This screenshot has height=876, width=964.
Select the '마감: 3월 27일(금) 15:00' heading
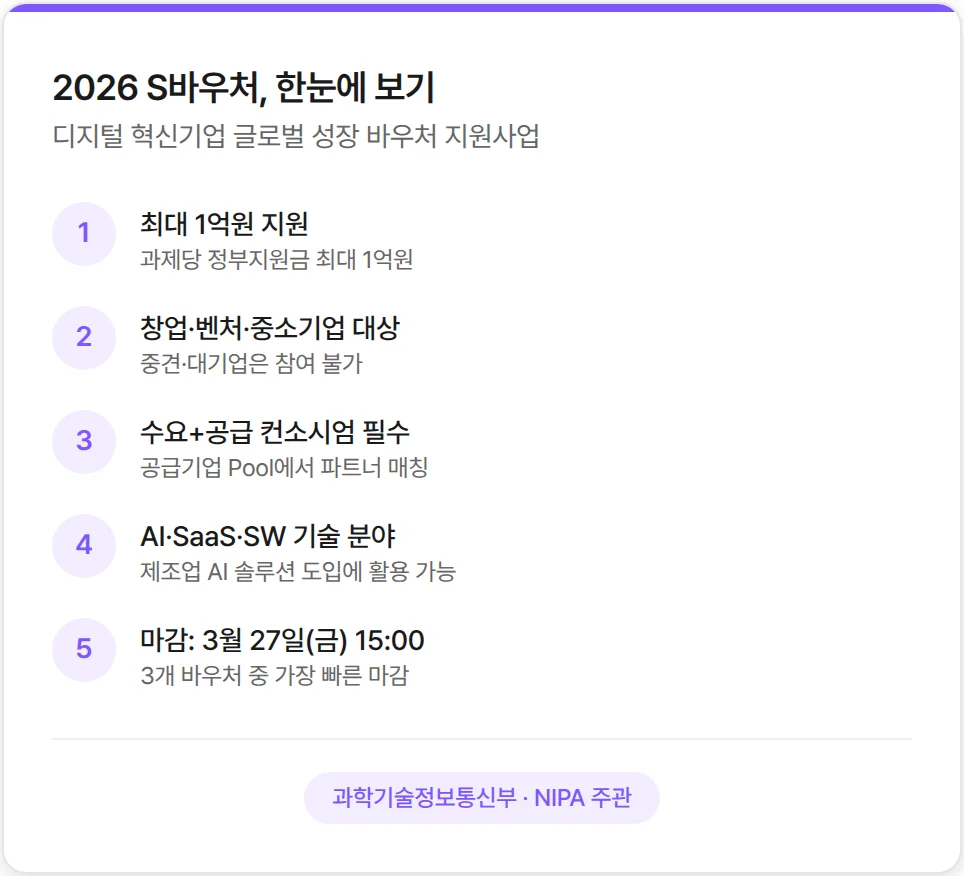click(282, 640)
